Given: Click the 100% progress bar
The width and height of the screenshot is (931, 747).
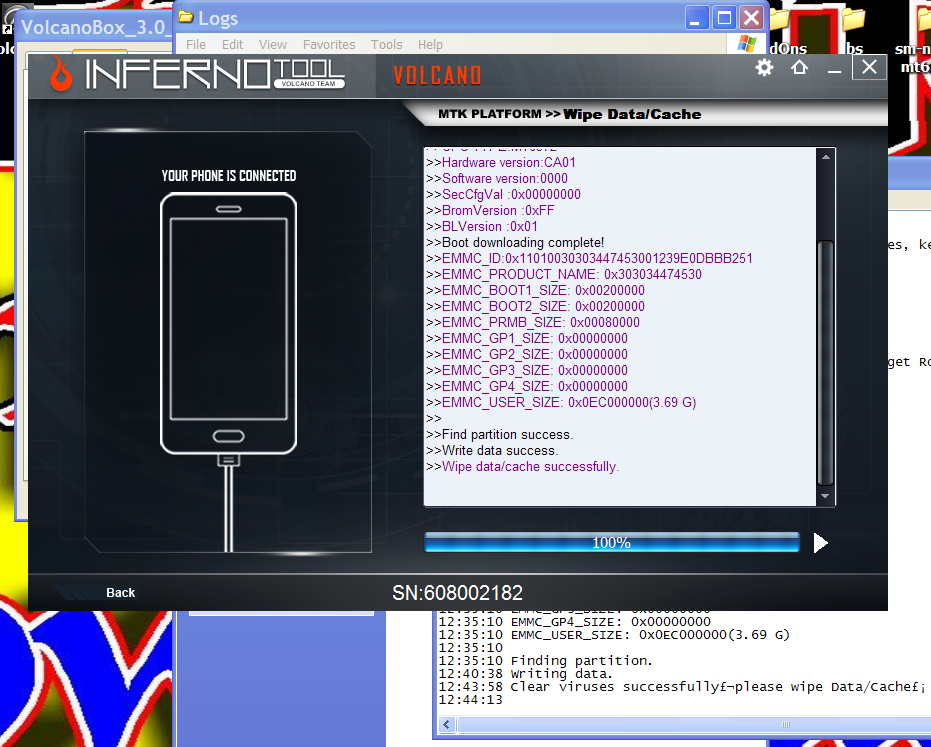Looking at the screenshot, I should point(611,542).
